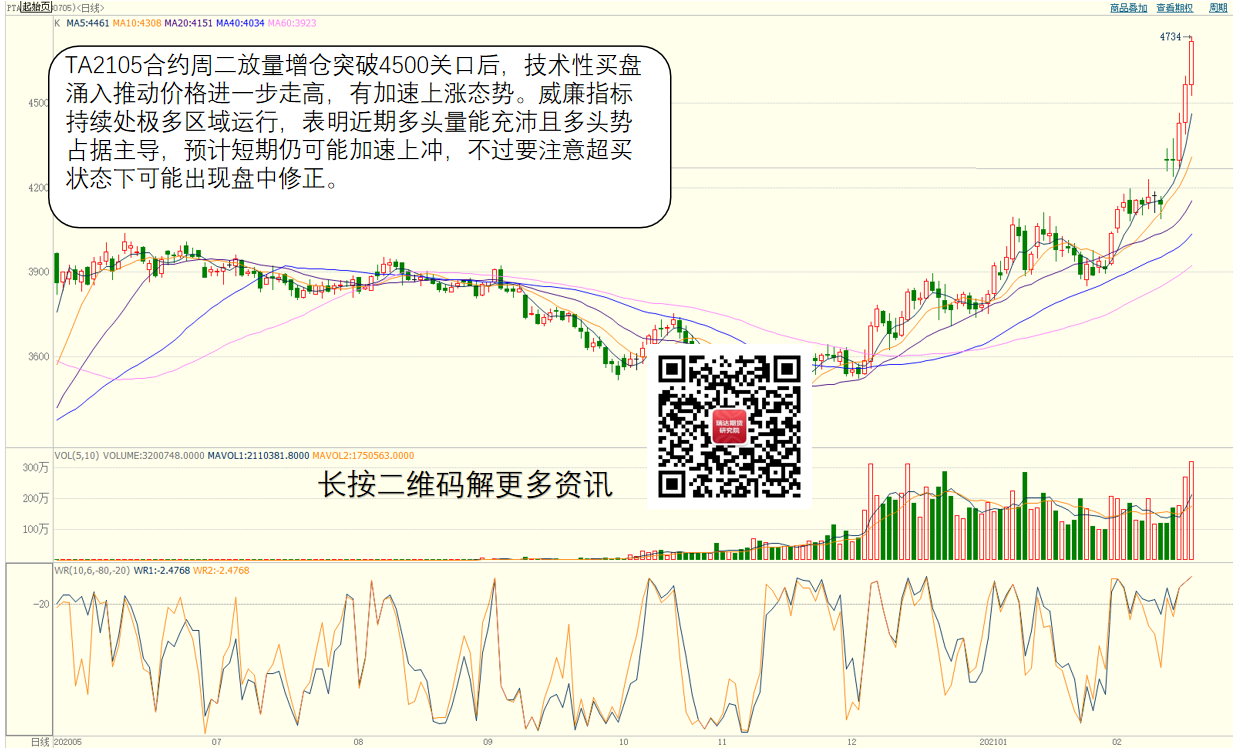The height and width of the screenshot is (748, 1246).
Task: Select the 日线 period label at bottom left
Action: click(40, 742)
